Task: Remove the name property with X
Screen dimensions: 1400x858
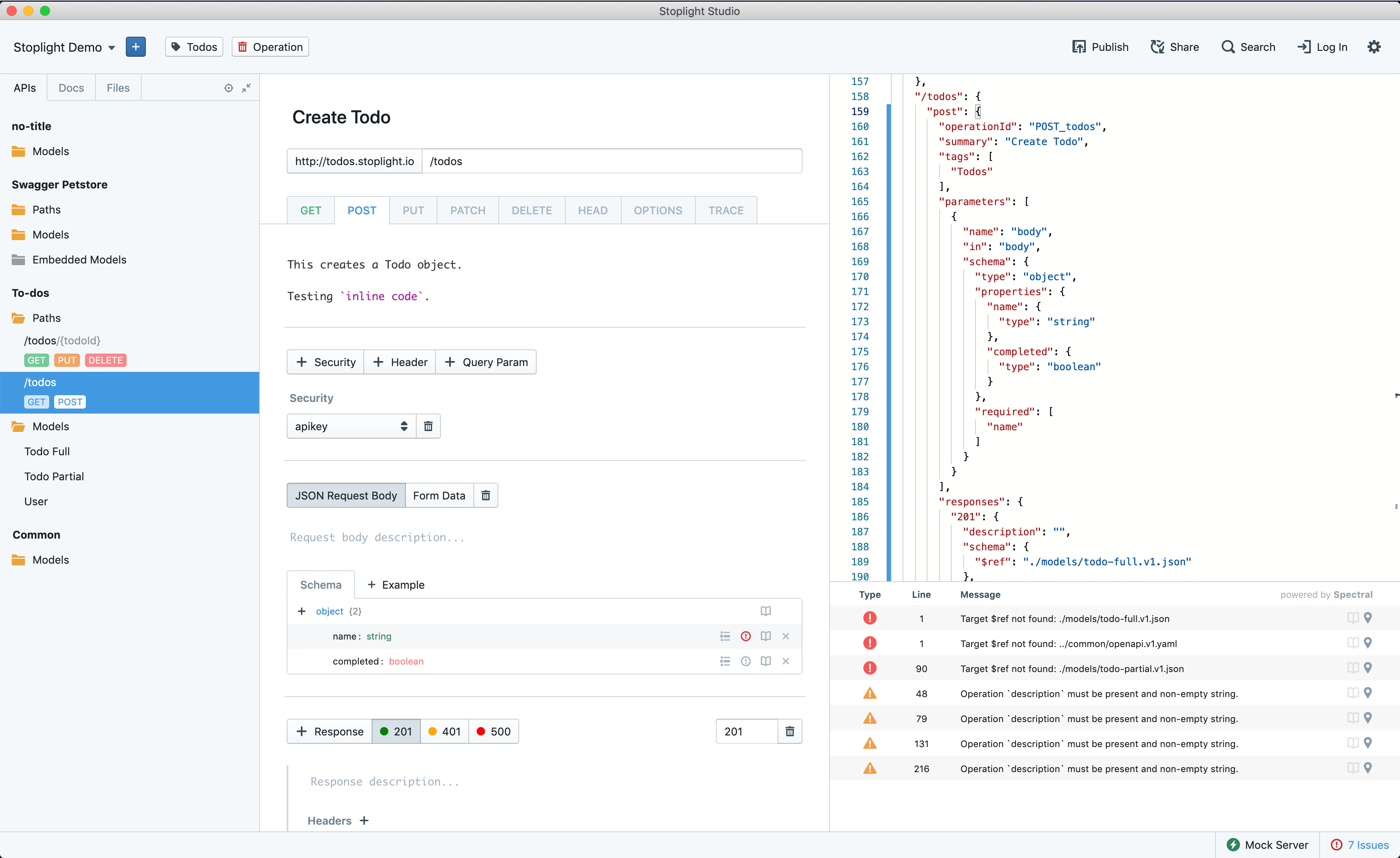Action: 786,636
